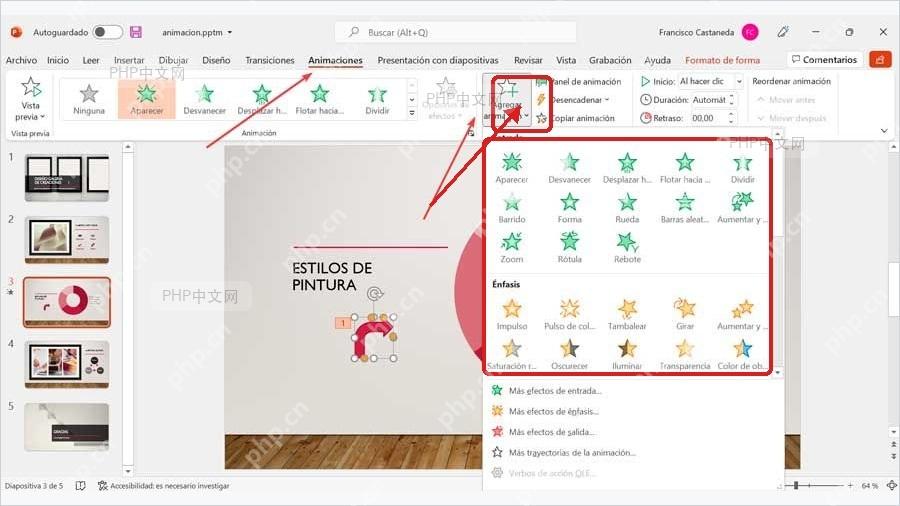Apply the Forma entrance effect
The image size is (900, 506).
coord(569,208)
